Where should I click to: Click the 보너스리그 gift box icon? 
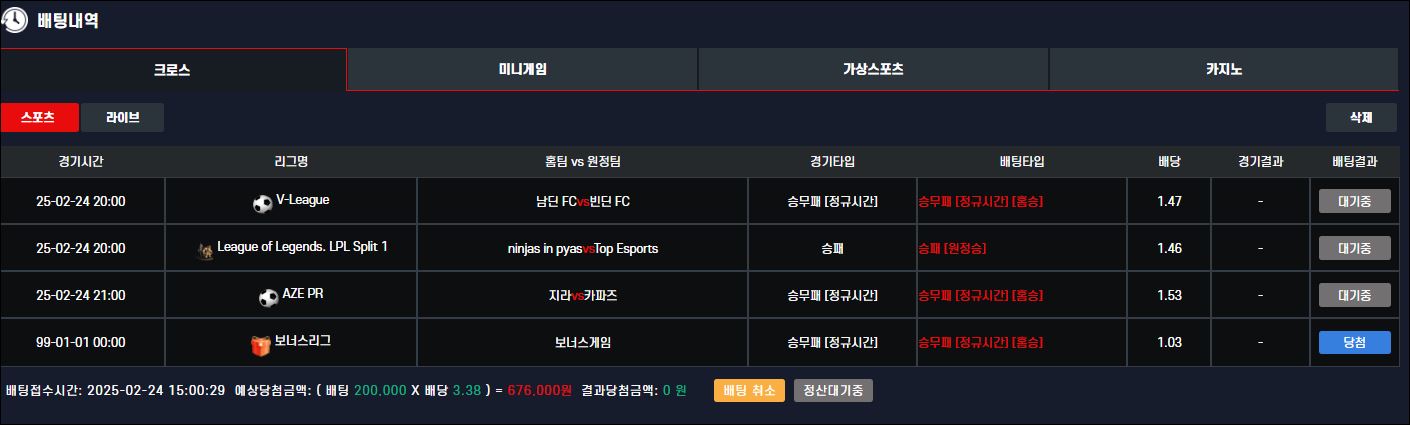(x=261, y=345)
